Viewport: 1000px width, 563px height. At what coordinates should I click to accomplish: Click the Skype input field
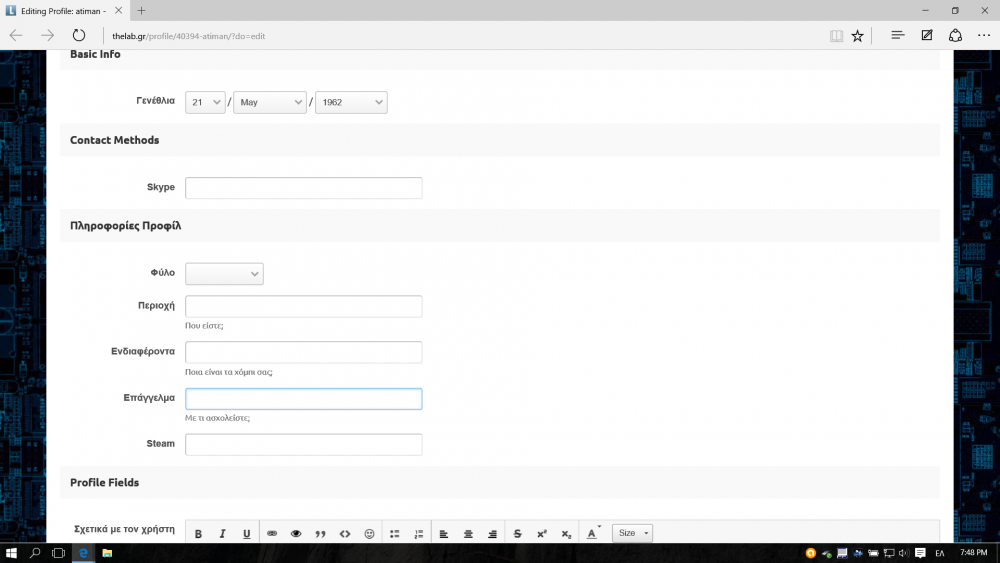pos(304,187)
